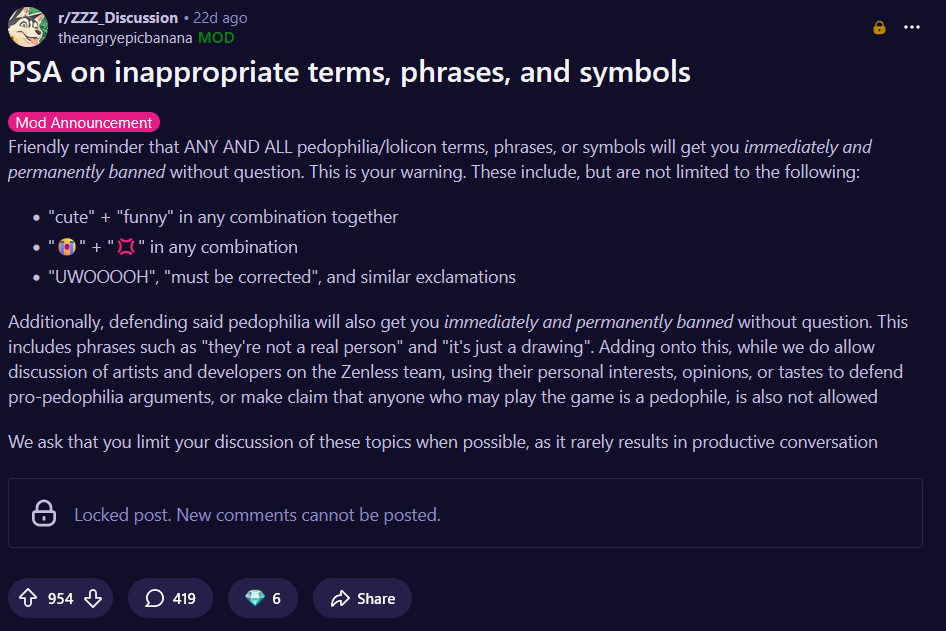Viewport: 946px width, 631px height.
Task: Select the Mod Announcement flair tag
Action: click(84, 123)
